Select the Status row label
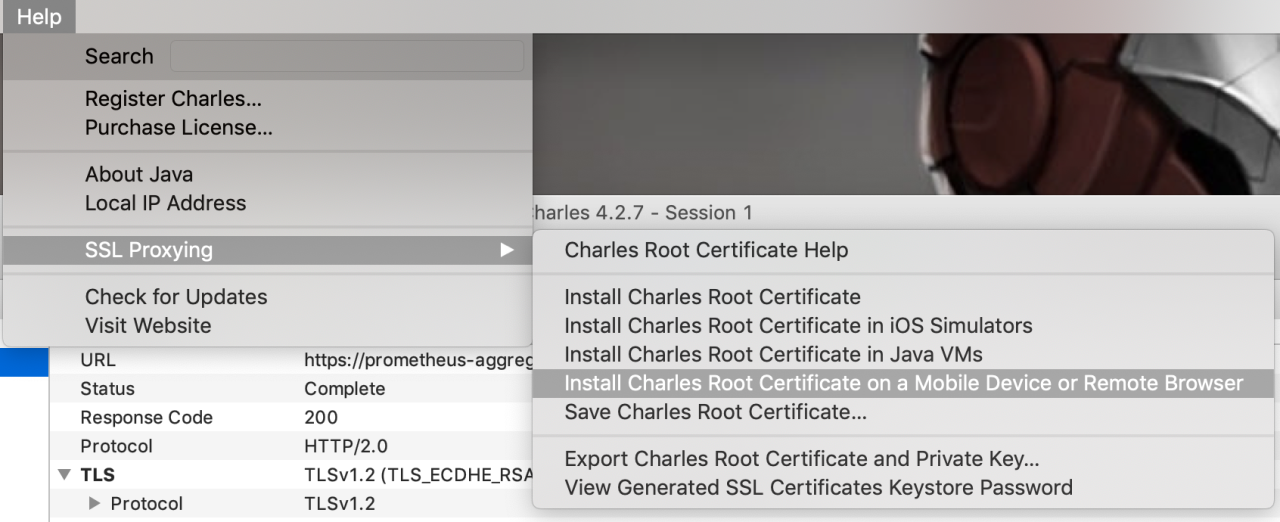Image resolution: width=1280 pixels, height=522 pixels. pos(107,389)
